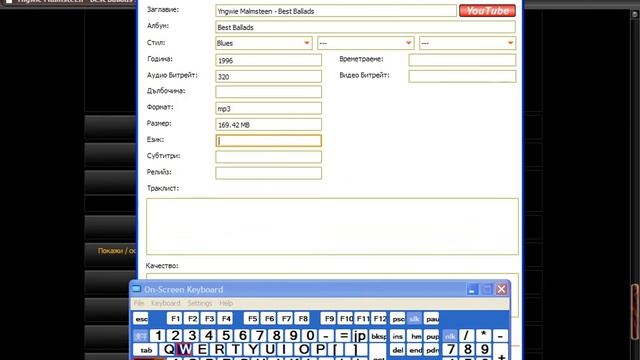Open the On-Screen Keyboard File menu
Image resolution: width=640 pixels, height=360 pixels.
(x=139, y=303)
